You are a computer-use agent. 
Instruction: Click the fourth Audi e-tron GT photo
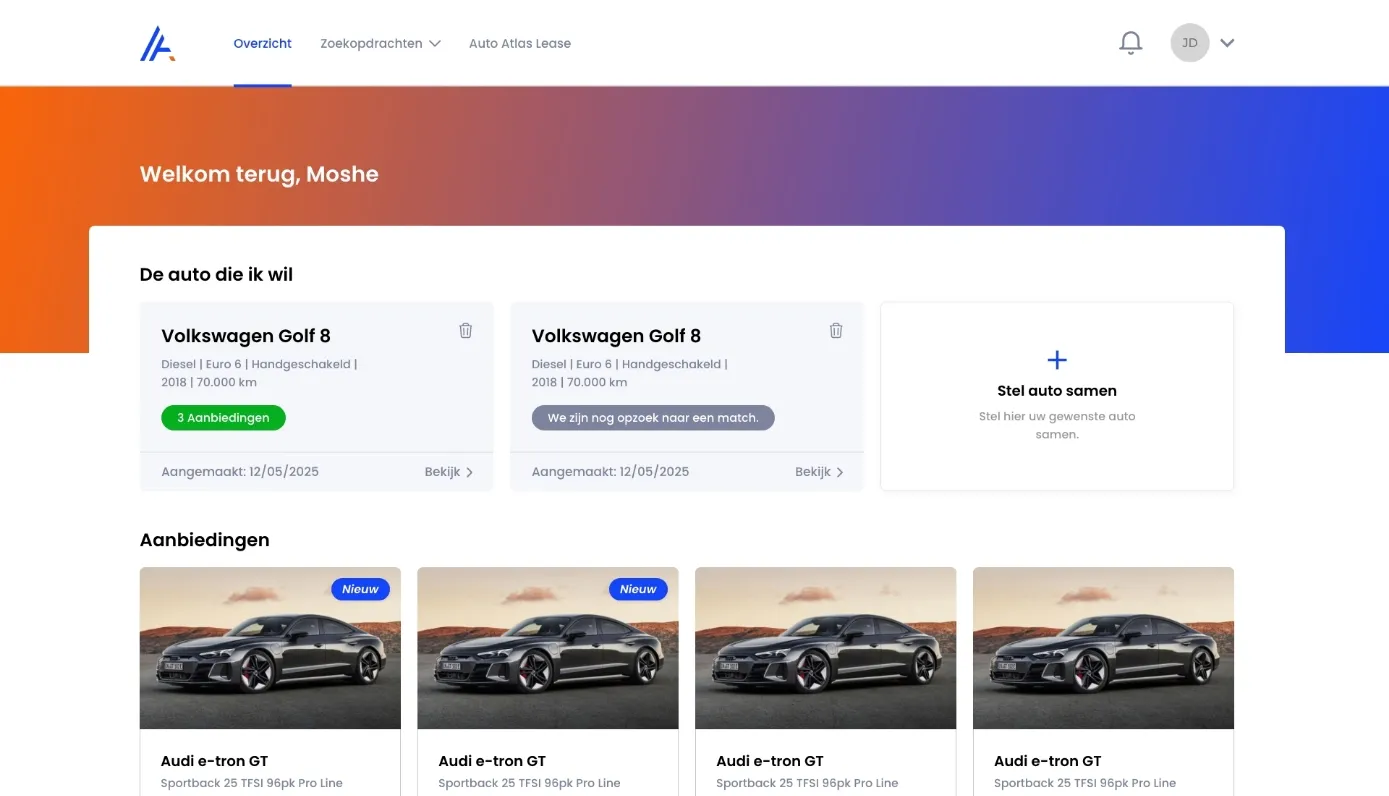[1103, 648]
